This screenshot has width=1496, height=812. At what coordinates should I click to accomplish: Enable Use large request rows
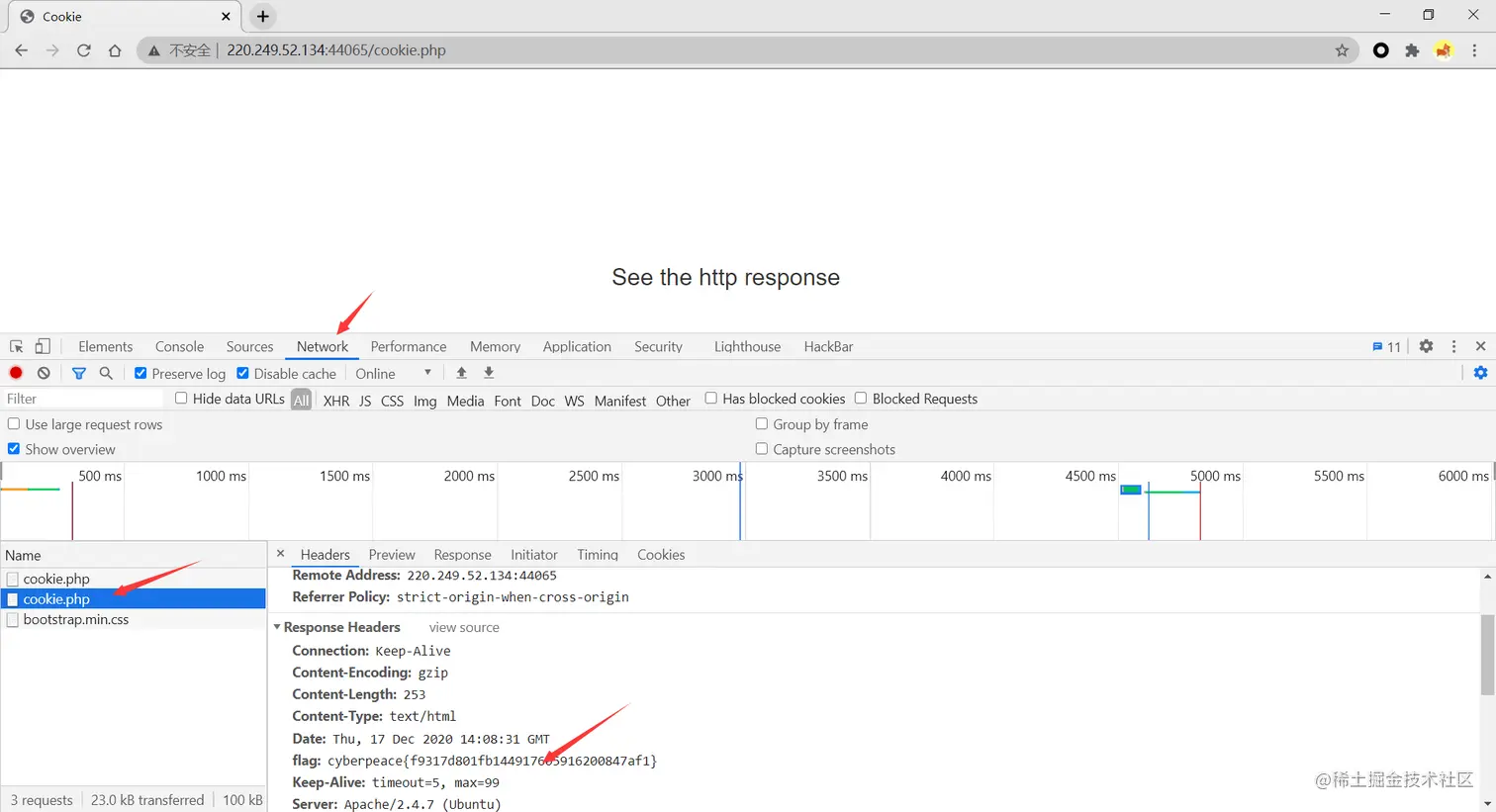[x=14, y=424]
